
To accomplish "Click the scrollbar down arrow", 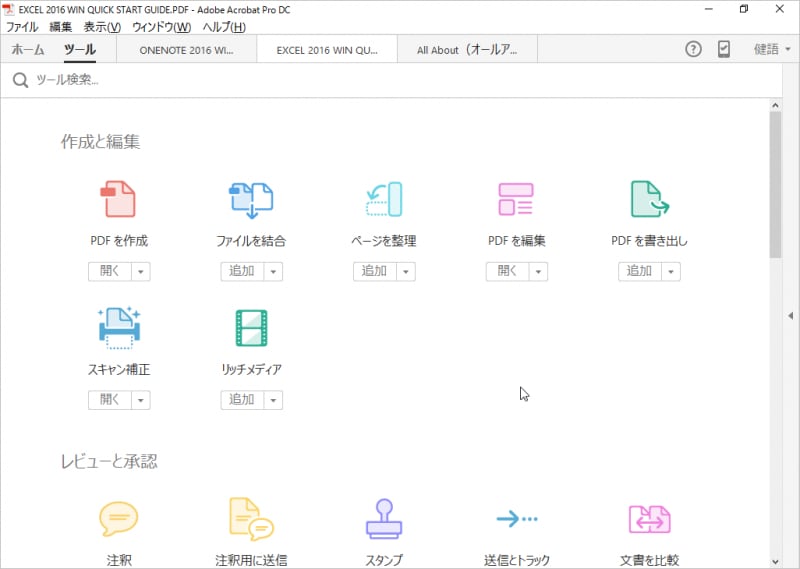I will point(776,562).
